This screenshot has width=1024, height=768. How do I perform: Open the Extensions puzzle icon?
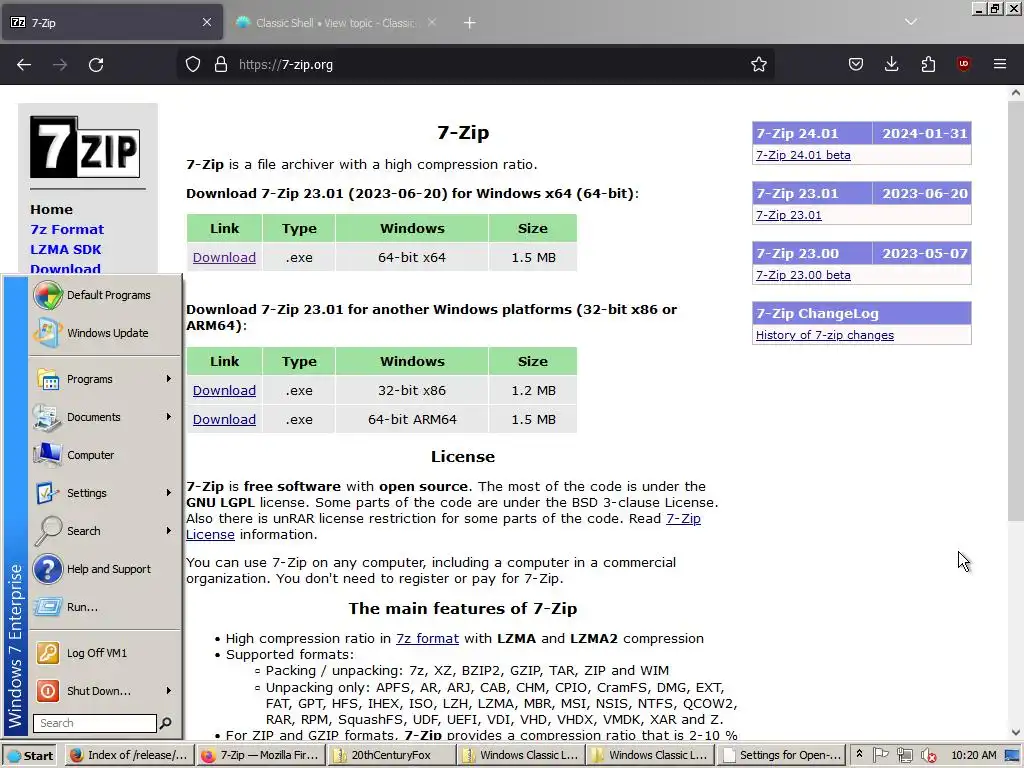928,64
